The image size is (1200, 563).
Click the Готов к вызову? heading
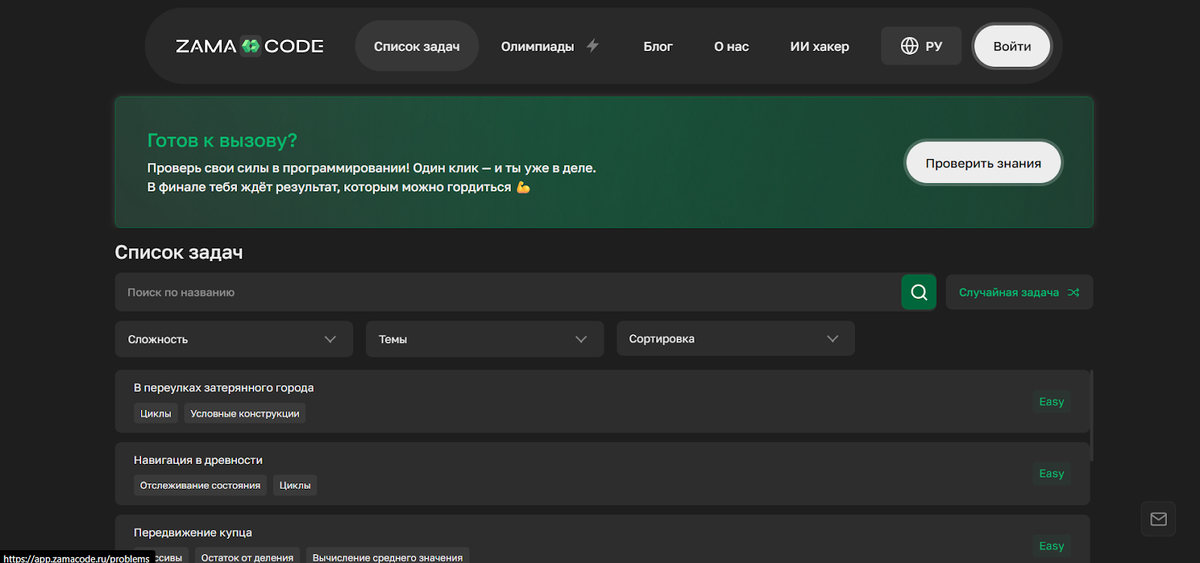222,140
